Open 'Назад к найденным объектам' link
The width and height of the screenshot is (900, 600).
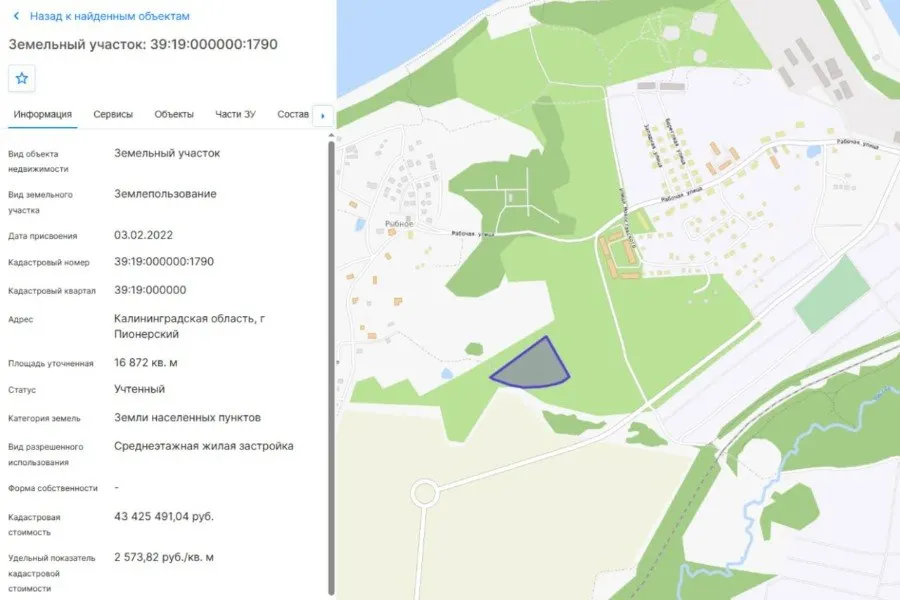coord(110,16)
